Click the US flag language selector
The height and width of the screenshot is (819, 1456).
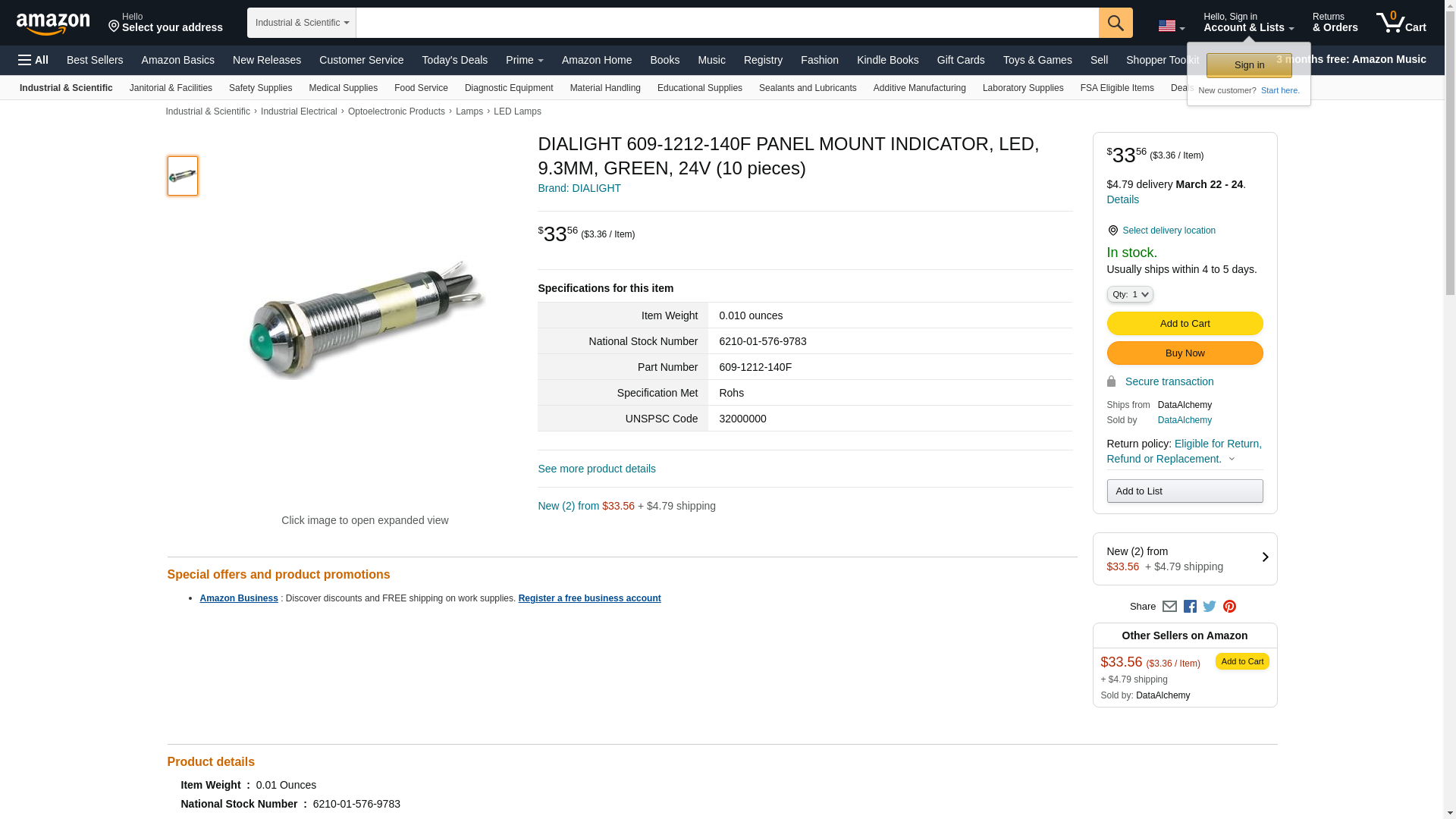(1172, 26)
